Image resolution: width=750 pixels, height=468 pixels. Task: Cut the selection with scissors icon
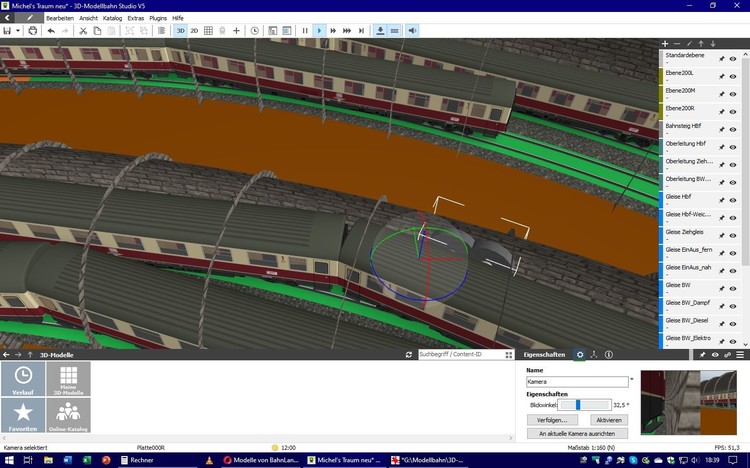[83, 31]
